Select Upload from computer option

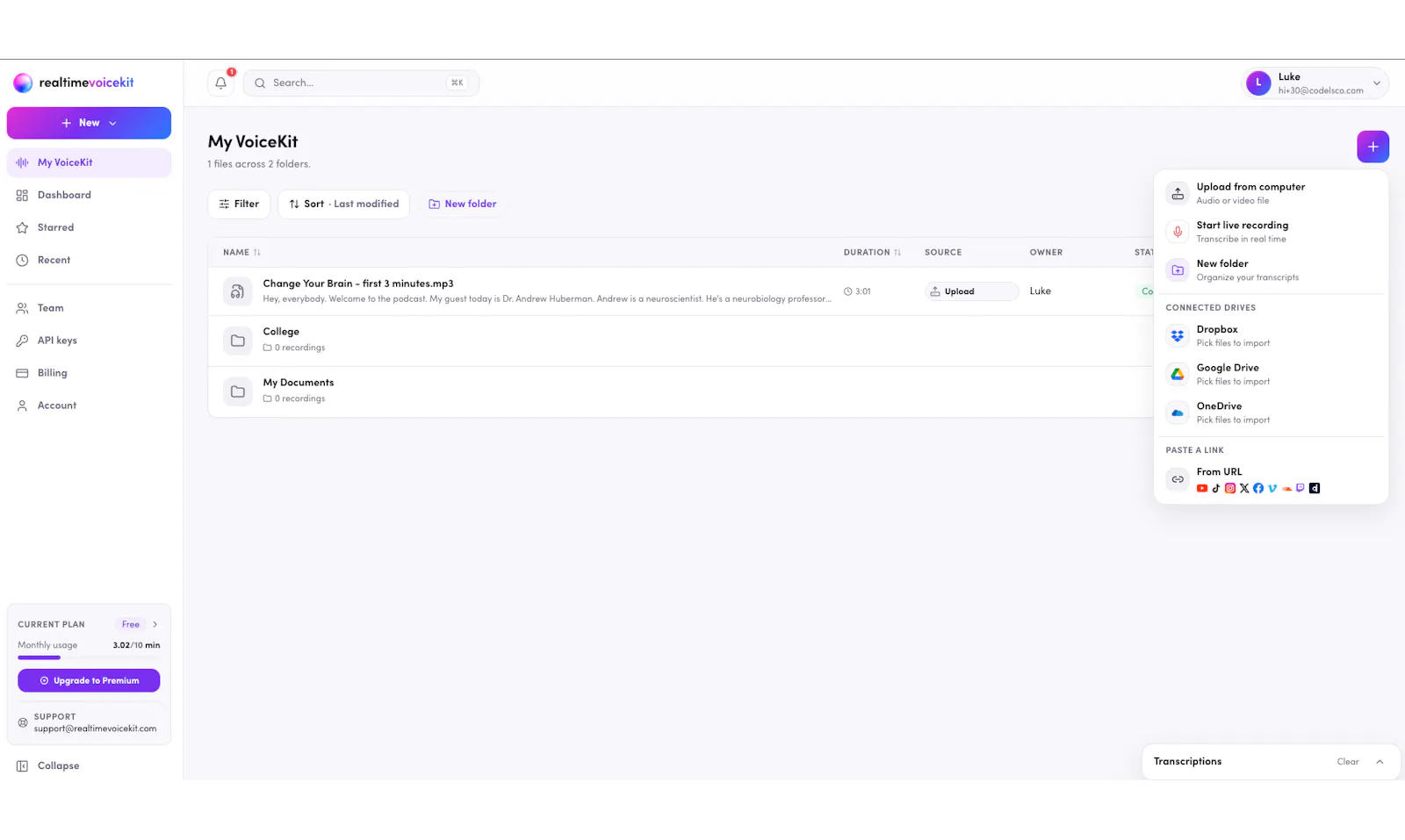tap(1271, 193)
